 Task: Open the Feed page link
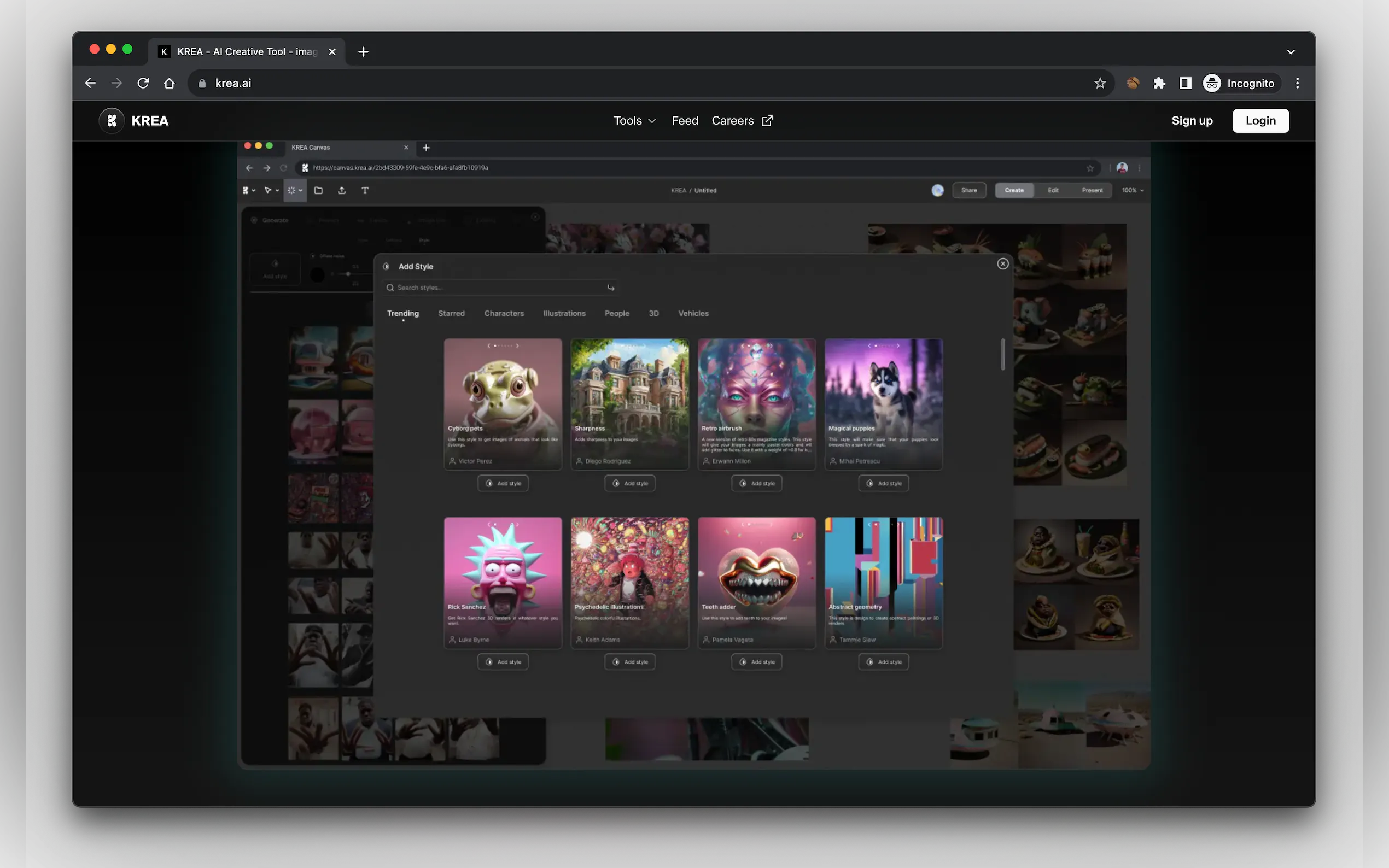(685, 121)
